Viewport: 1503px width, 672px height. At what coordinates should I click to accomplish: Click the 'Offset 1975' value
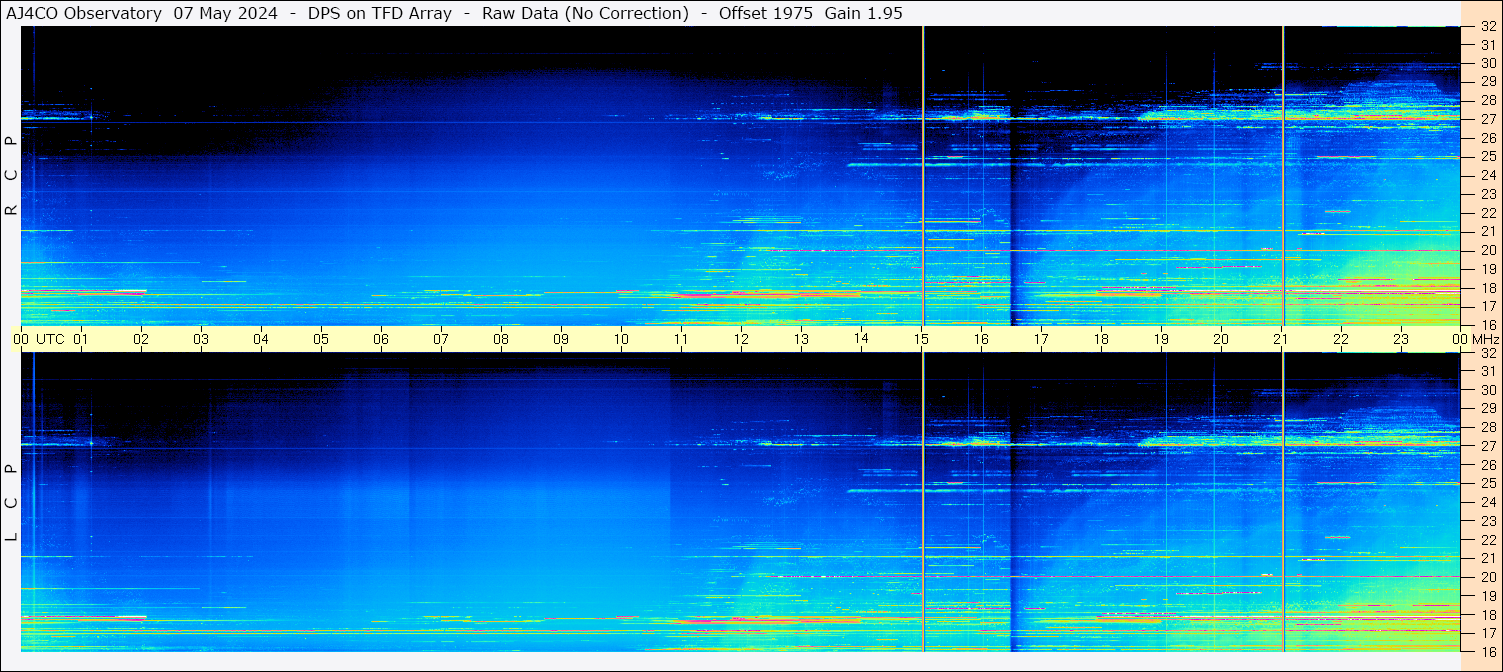click(x=766, y=13)
